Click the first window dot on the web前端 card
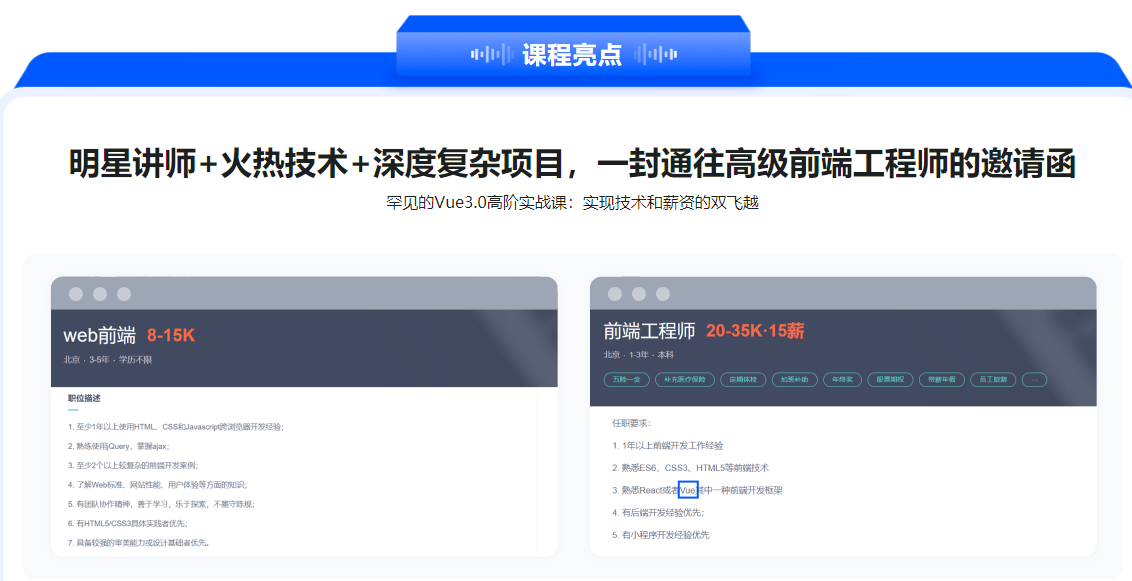The image size is (1132, 581). [x=74, y=293]
